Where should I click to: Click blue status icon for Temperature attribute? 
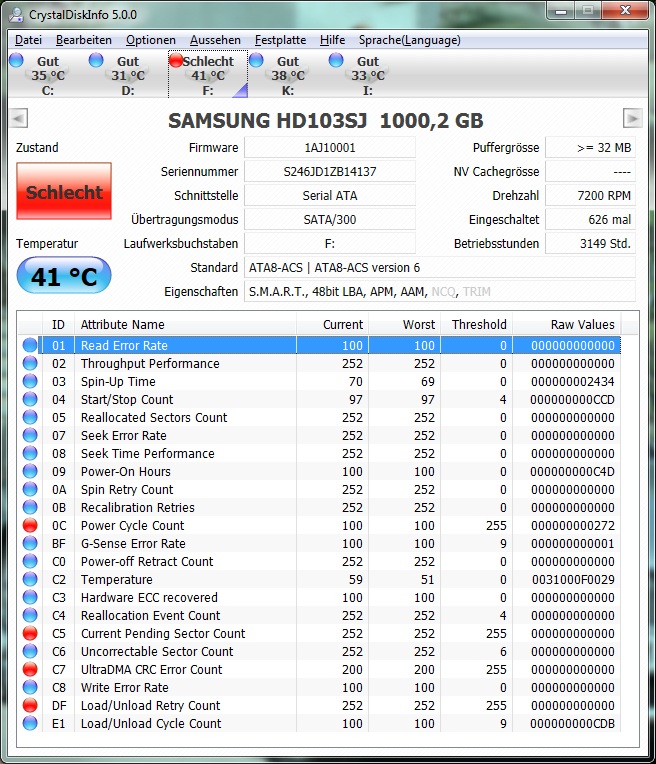click(x=30, y=579)
